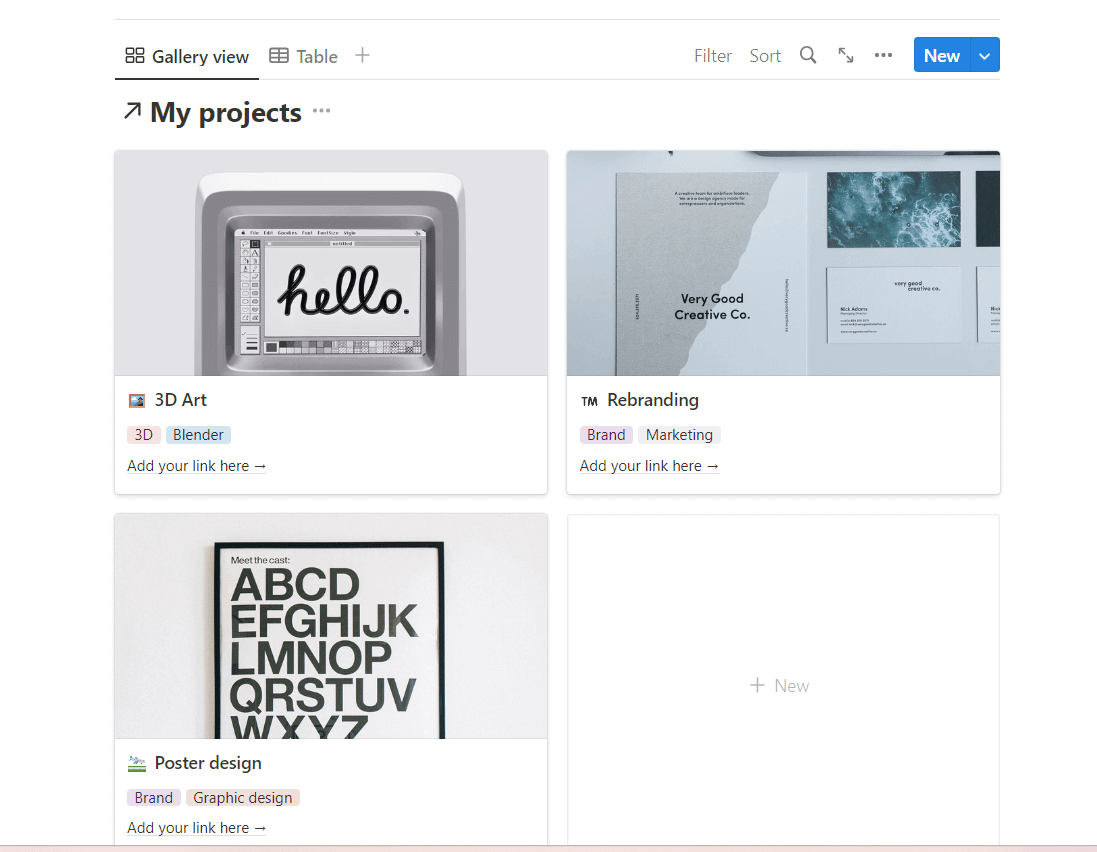Expand the New button dropdown arrow

[984, 56]
